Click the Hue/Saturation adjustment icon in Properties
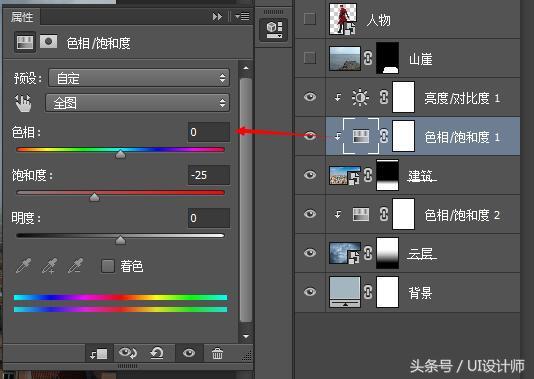The height and width of the screenshot is (379, 534). coord(25,43)
